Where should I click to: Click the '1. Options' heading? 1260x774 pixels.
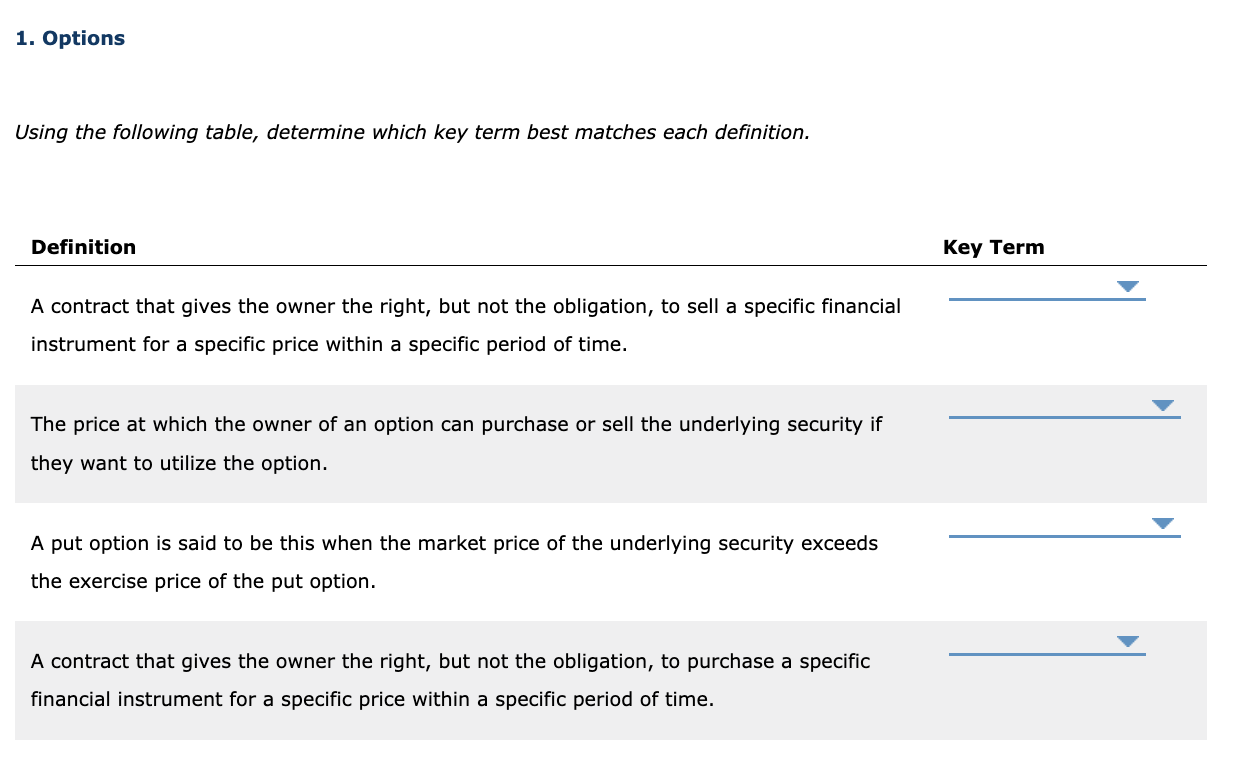coord(70,37)
